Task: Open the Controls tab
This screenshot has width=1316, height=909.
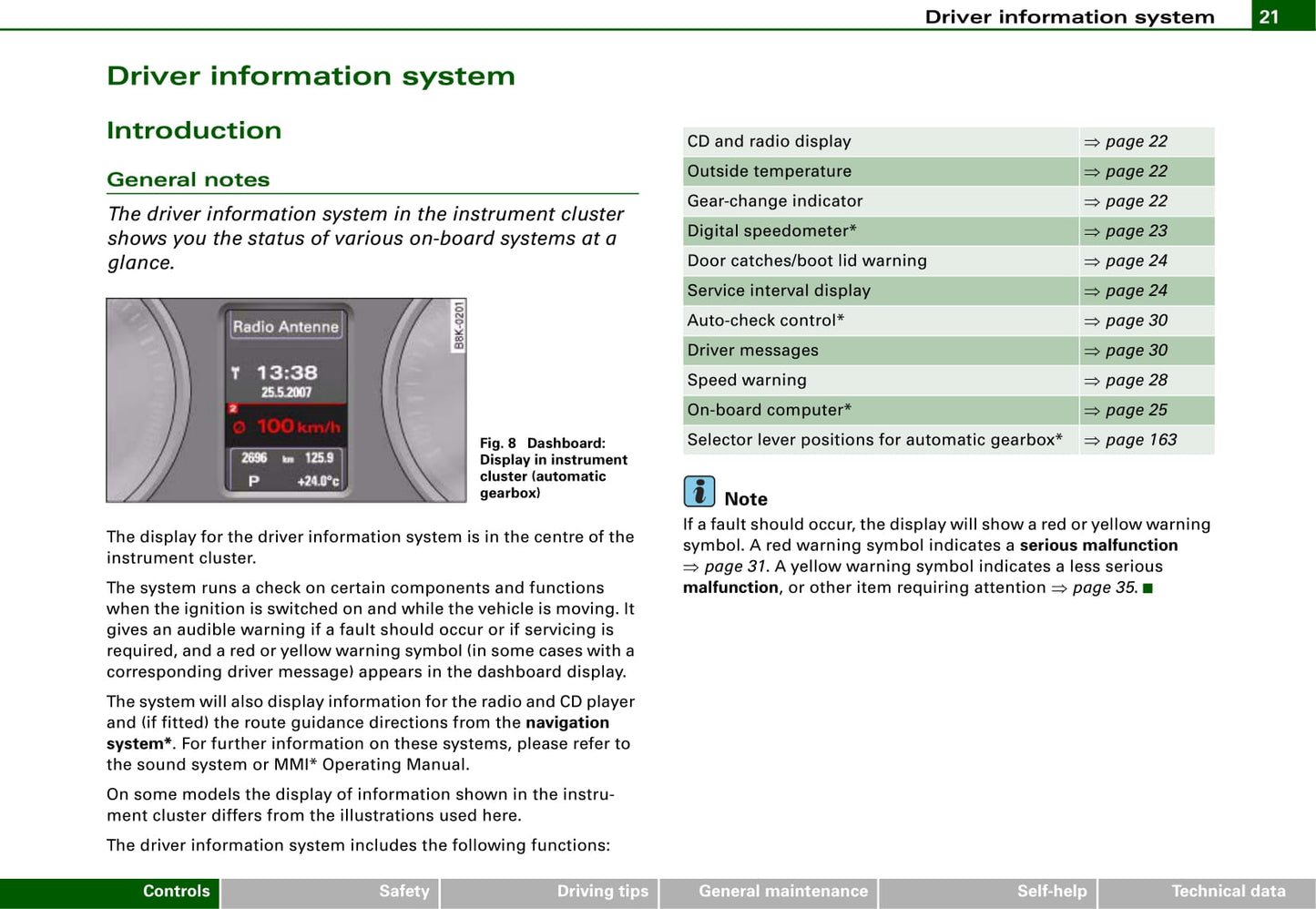Action: click(x=109, y=893)
